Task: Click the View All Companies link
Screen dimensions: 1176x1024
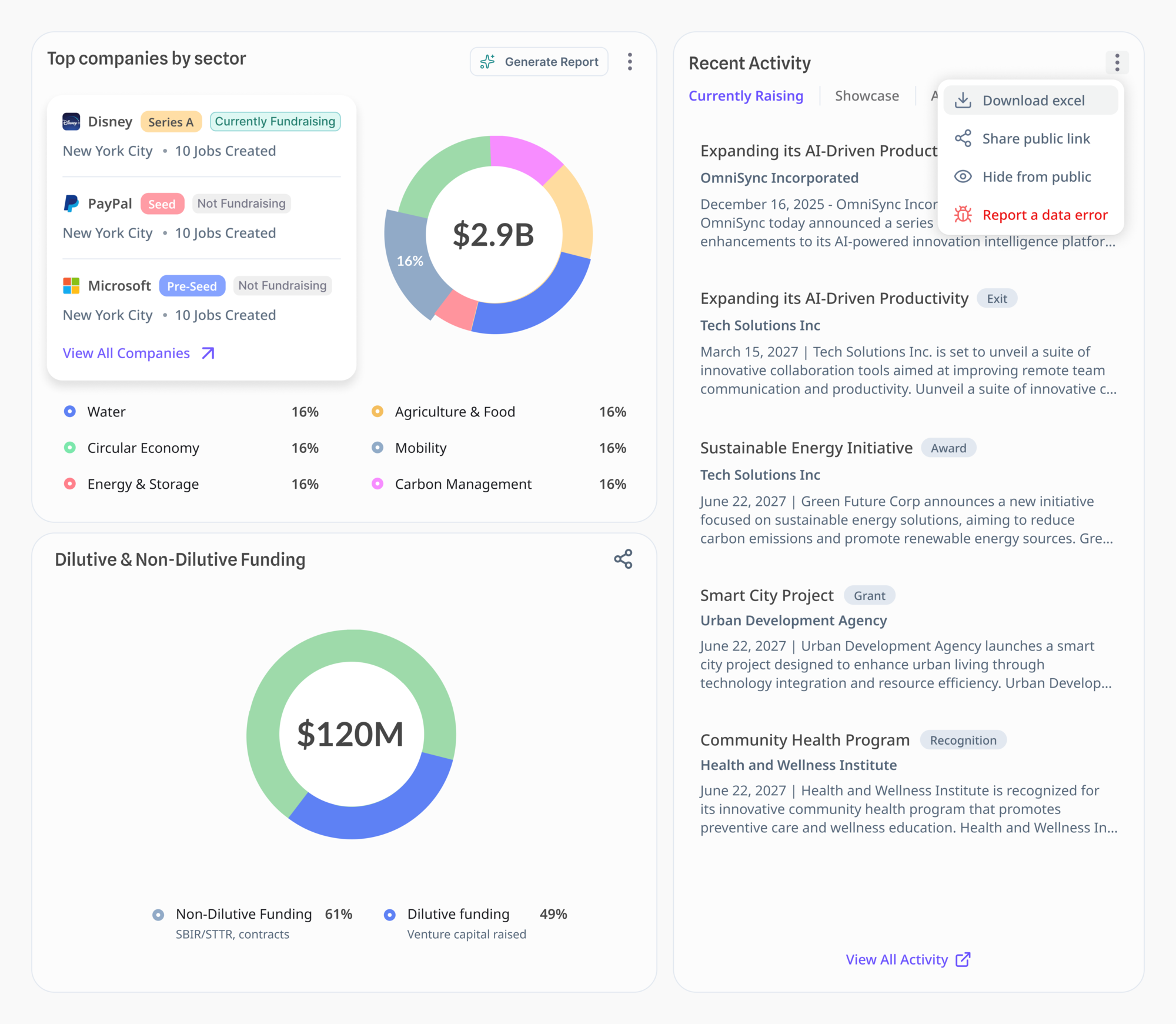Action: [126, 353]
